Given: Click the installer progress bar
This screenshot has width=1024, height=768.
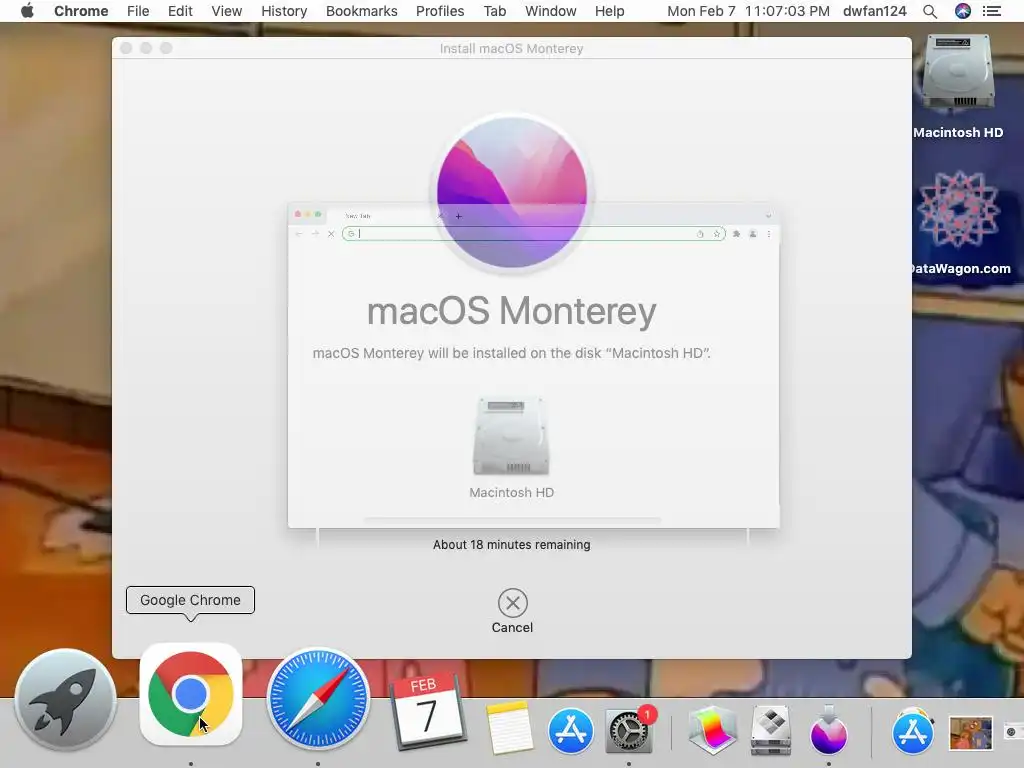Looking at the screenshot, I should [513, 520].
